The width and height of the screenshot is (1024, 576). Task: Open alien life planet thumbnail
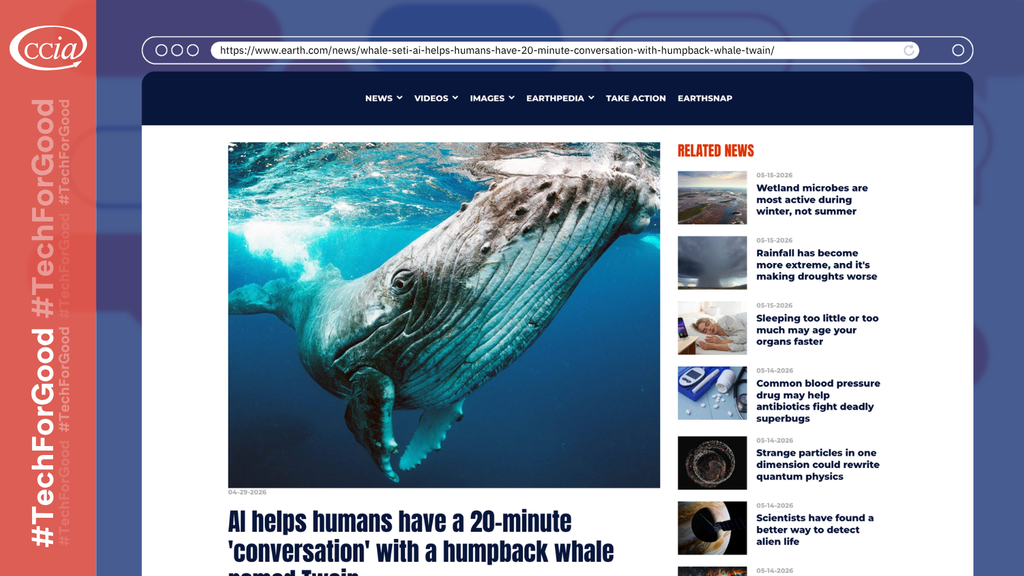712,528
